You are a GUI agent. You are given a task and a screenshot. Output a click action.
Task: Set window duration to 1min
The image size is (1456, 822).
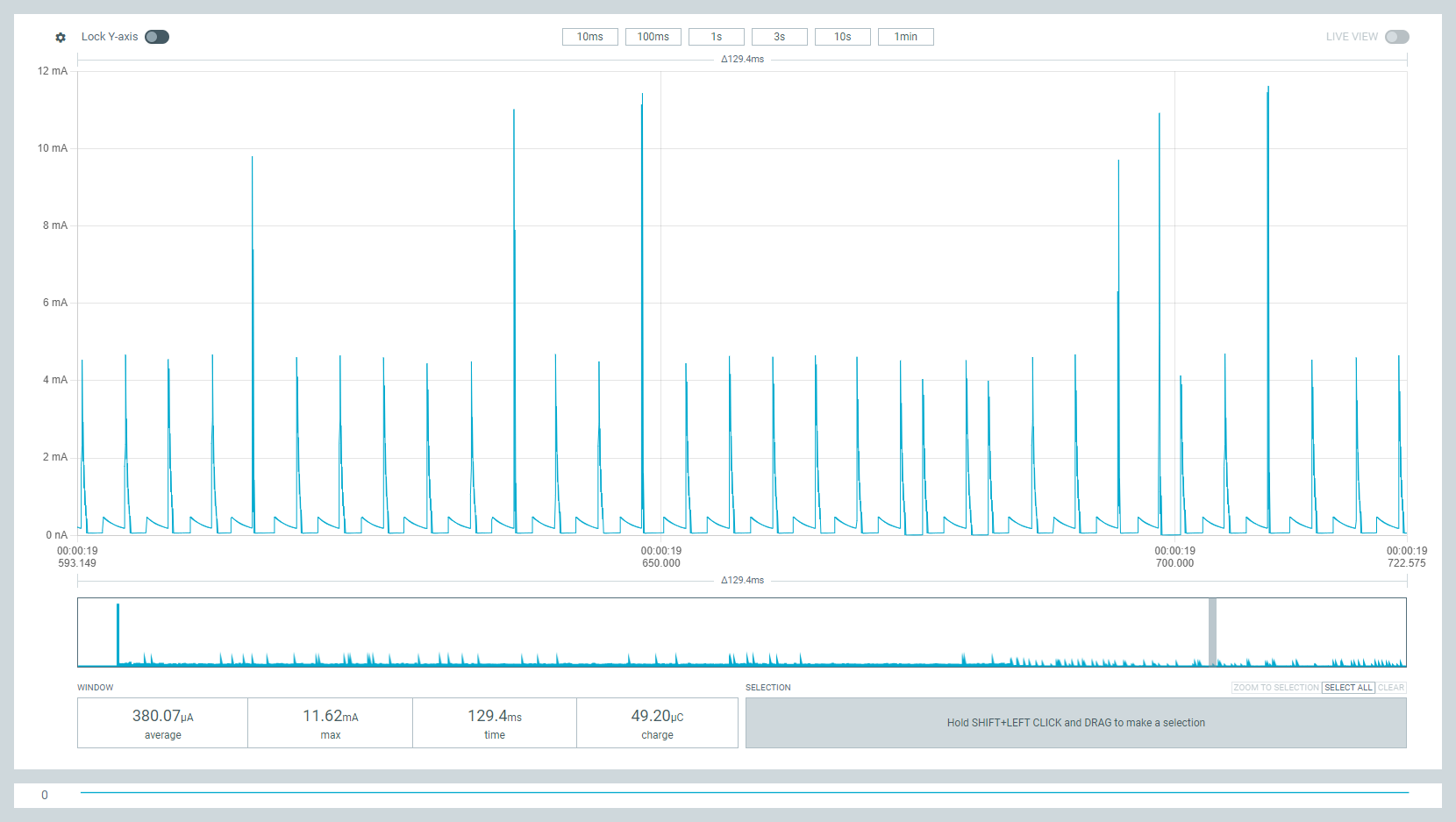coord(905,37)
